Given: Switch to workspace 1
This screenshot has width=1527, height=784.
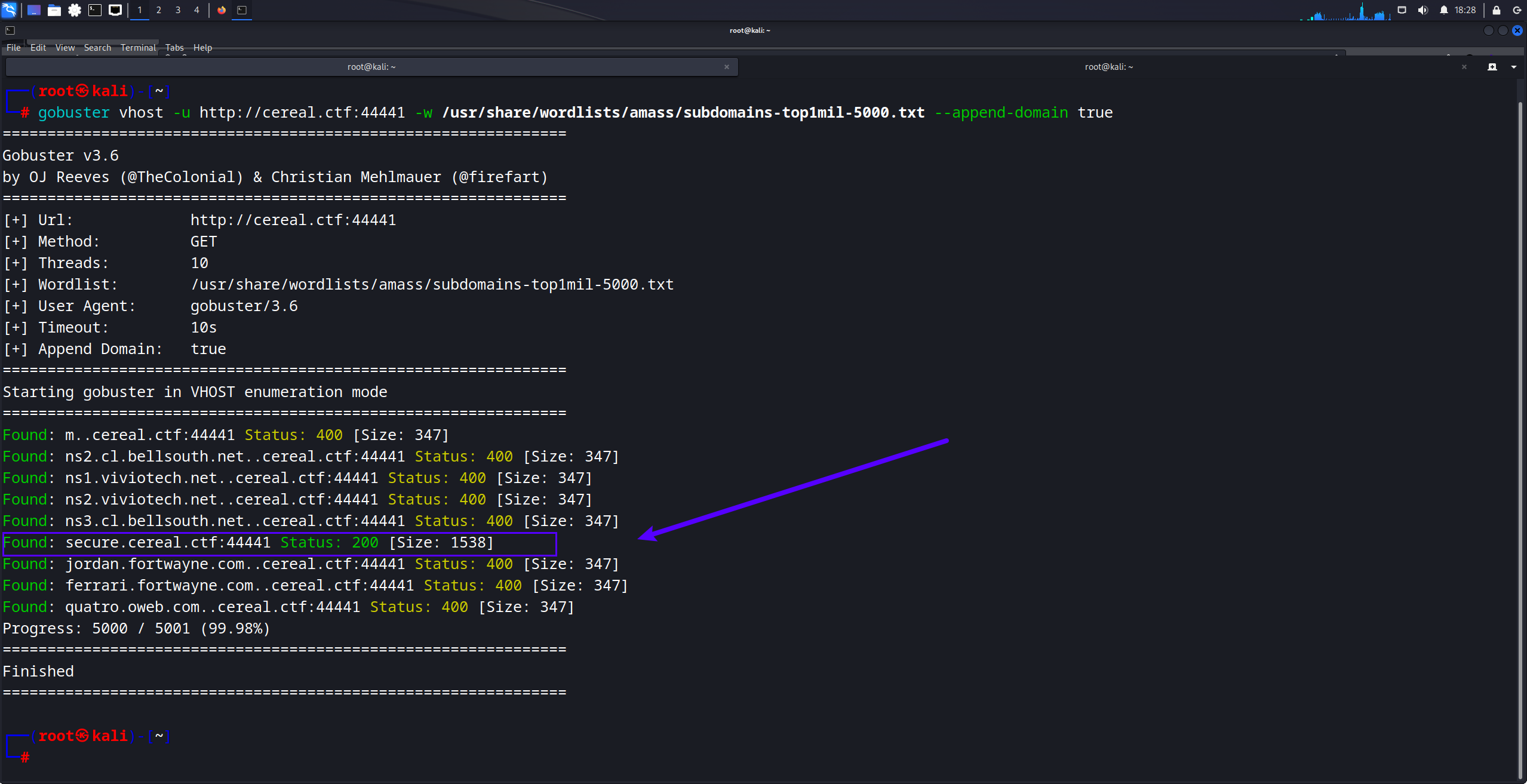Looking at the screenshot, I should (140, 10).
